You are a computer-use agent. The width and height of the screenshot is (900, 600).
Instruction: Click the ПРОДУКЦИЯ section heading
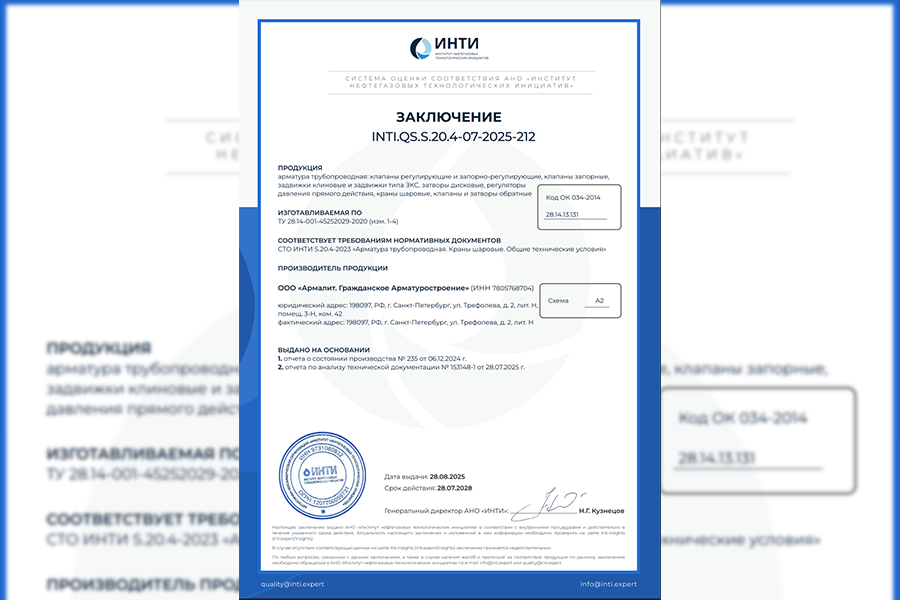point(299,168)
